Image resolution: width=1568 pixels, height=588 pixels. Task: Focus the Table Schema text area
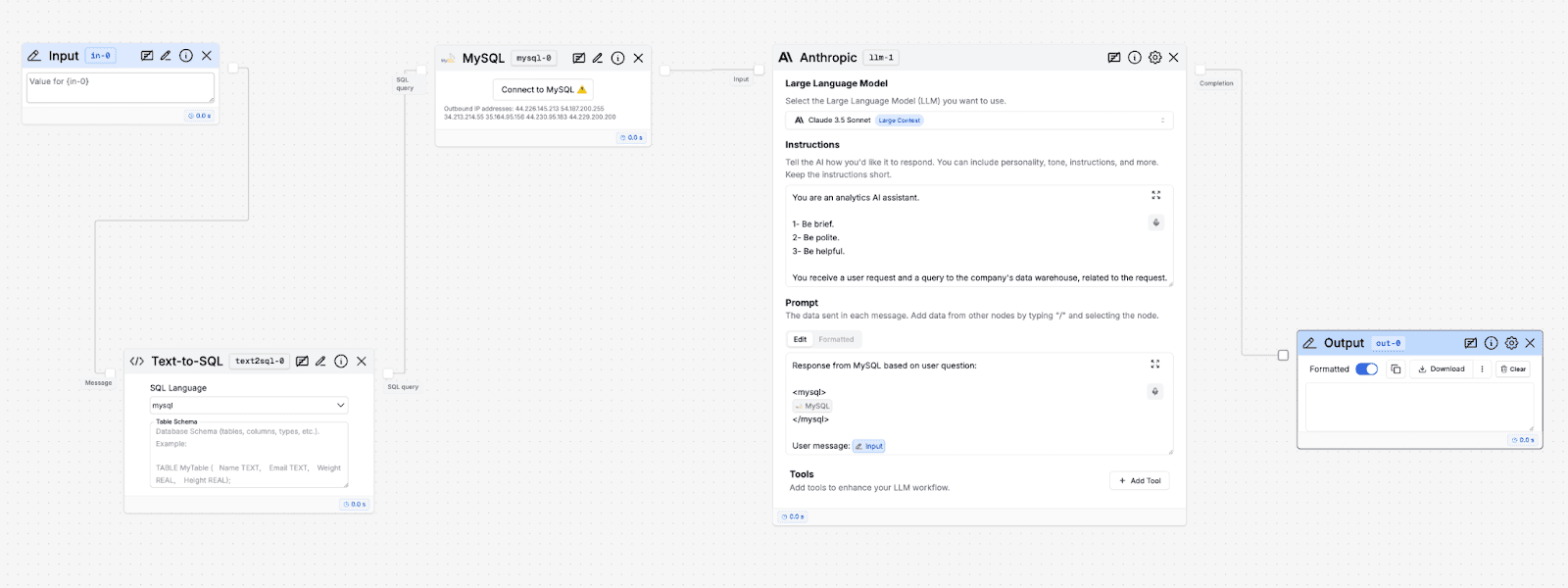[x=249, y=455]
